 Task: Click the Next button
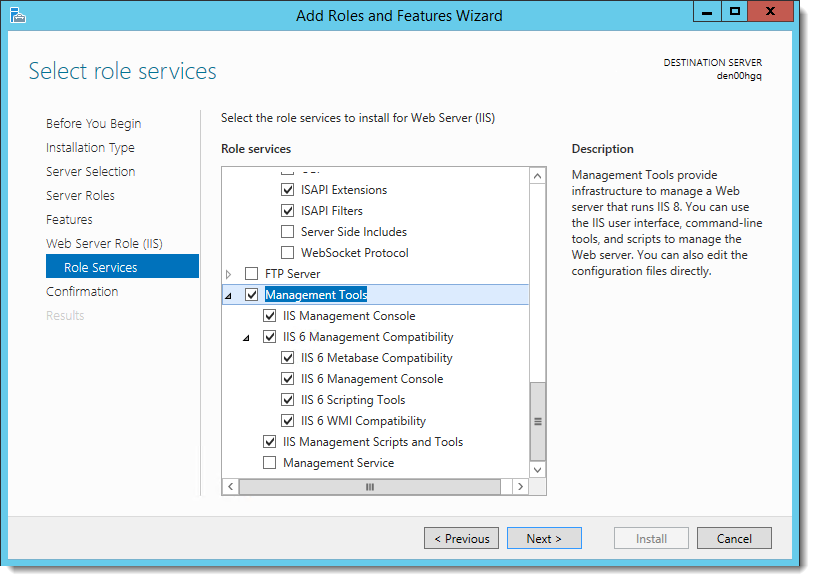point(543,538)
